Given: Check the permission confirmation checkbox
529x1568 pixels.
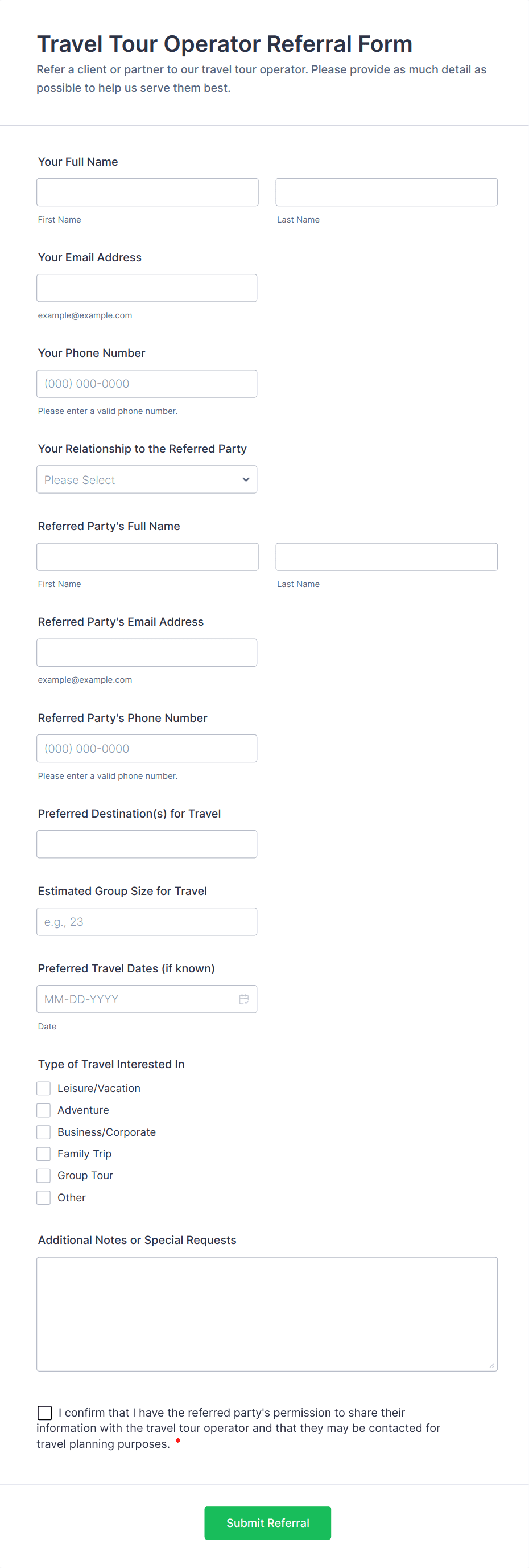Looking at the screenshot, I should click(x=45, y=1413).
